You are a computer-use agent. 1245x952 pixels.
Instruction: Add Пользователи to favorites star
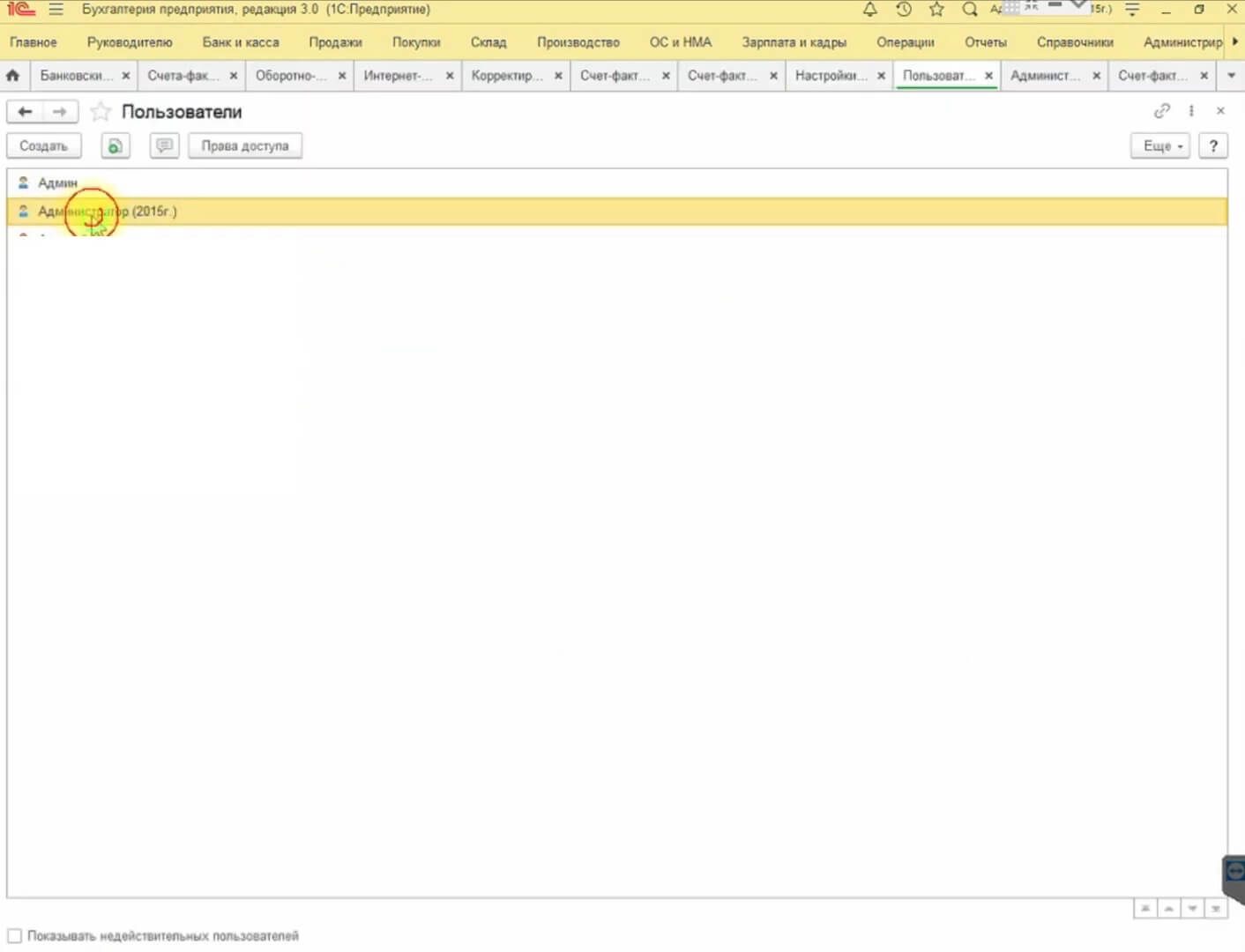(x=101, y=112)
